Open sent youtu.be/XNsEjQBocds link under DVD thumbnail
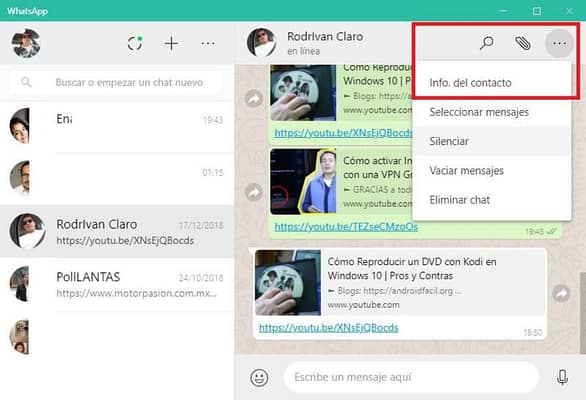This screenshot has height=400, width=586. 343,133
